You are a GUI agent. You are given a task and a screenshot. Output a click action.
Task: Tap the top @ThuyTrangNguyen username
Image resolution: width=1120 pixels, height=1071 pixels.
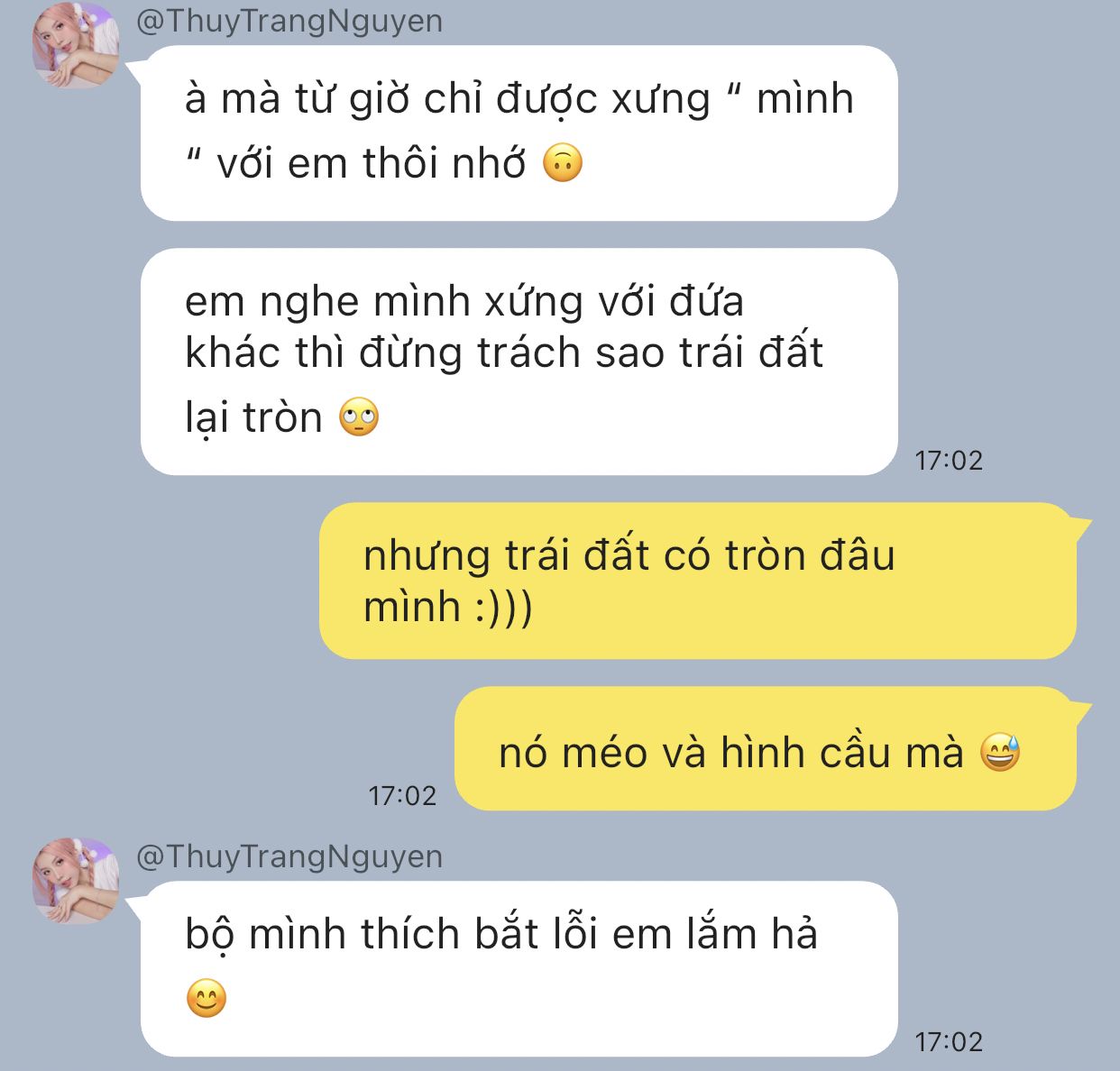289,22
